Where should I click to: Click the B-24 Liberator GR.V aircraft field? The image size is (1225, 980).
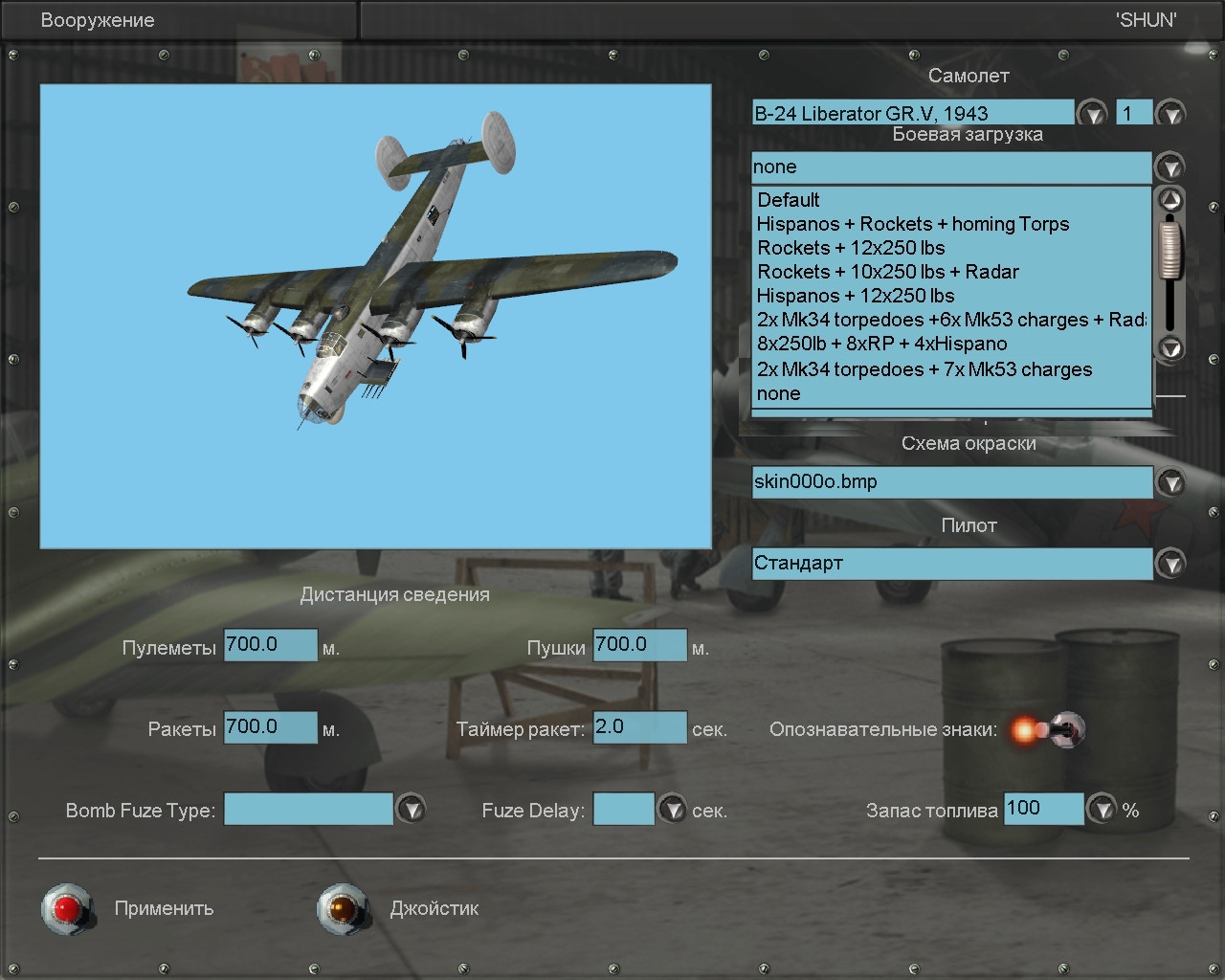tap(913, 113)
